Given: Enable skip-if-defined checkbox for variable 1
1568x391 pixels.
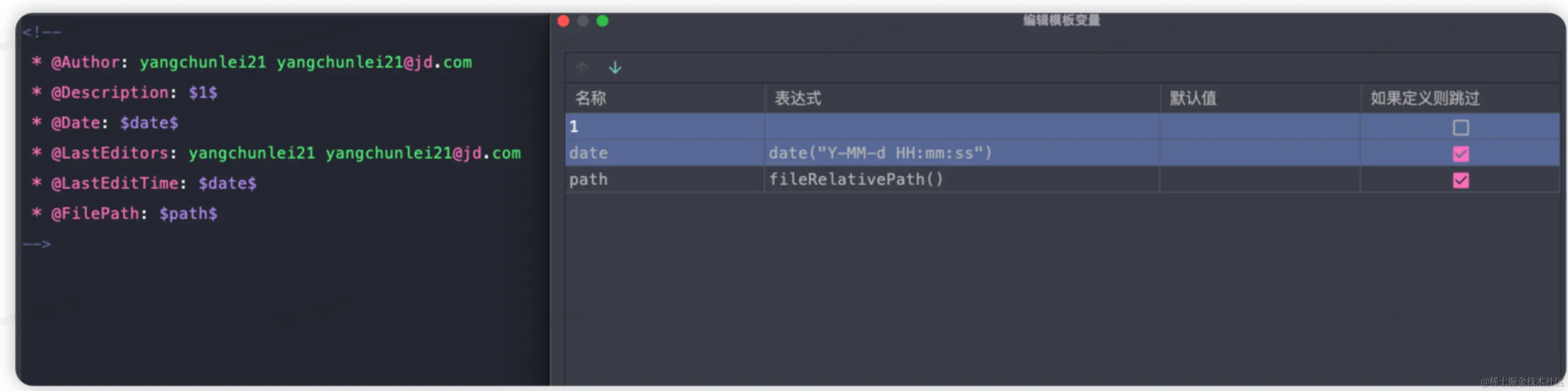Looking at the screenshot, I should [x=1460, y=128].
